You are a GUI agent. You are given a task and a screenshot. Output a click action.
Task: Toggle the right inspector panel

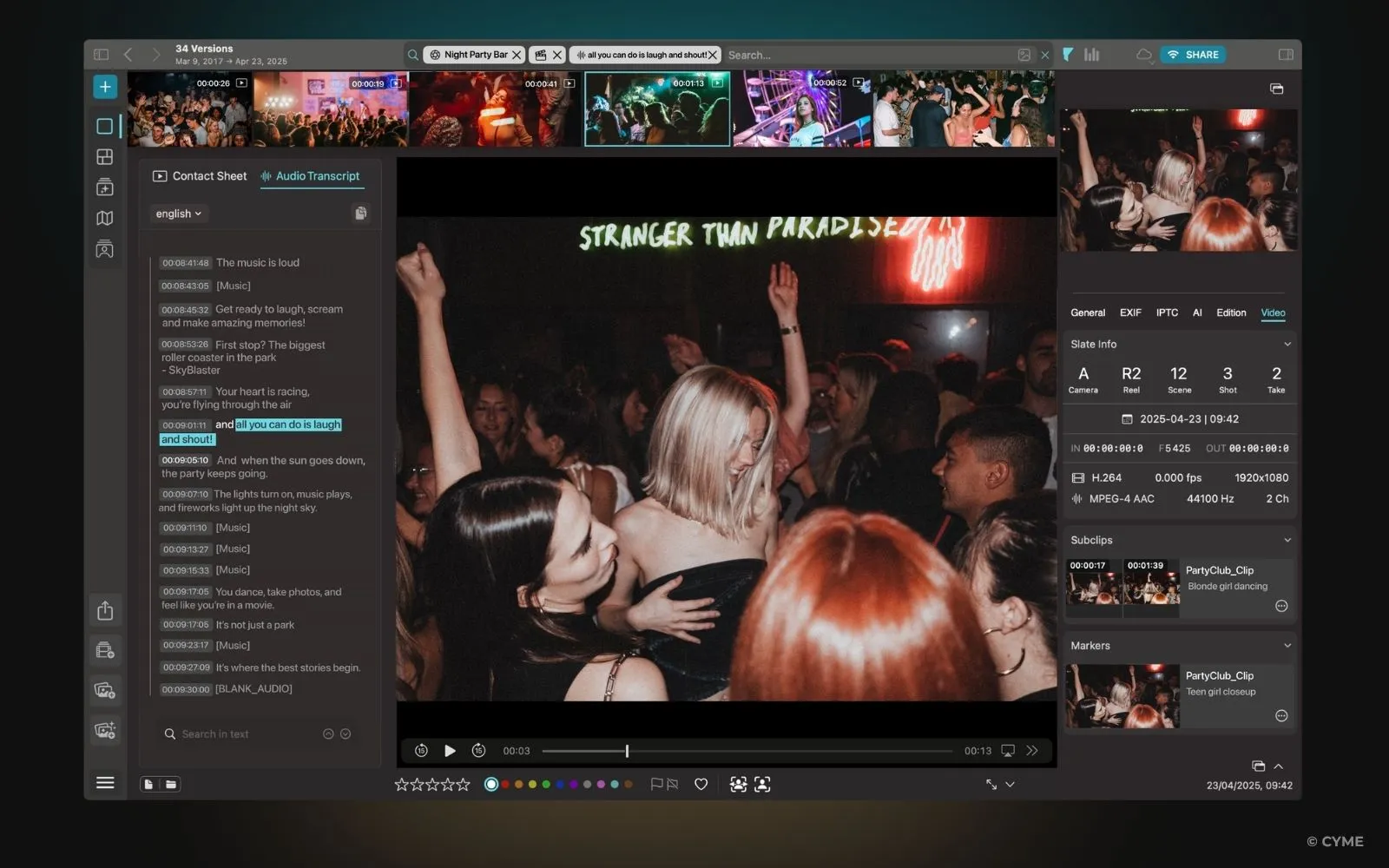(1286, 55)
